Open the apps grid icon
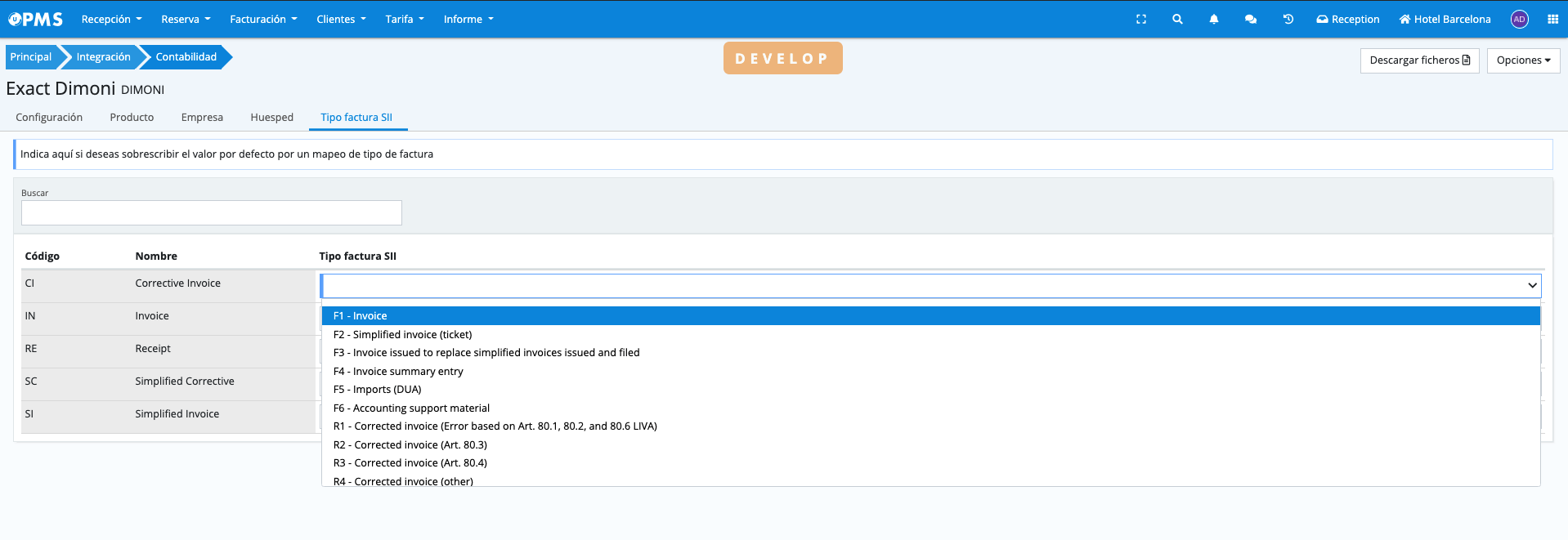 point(1552,20)
